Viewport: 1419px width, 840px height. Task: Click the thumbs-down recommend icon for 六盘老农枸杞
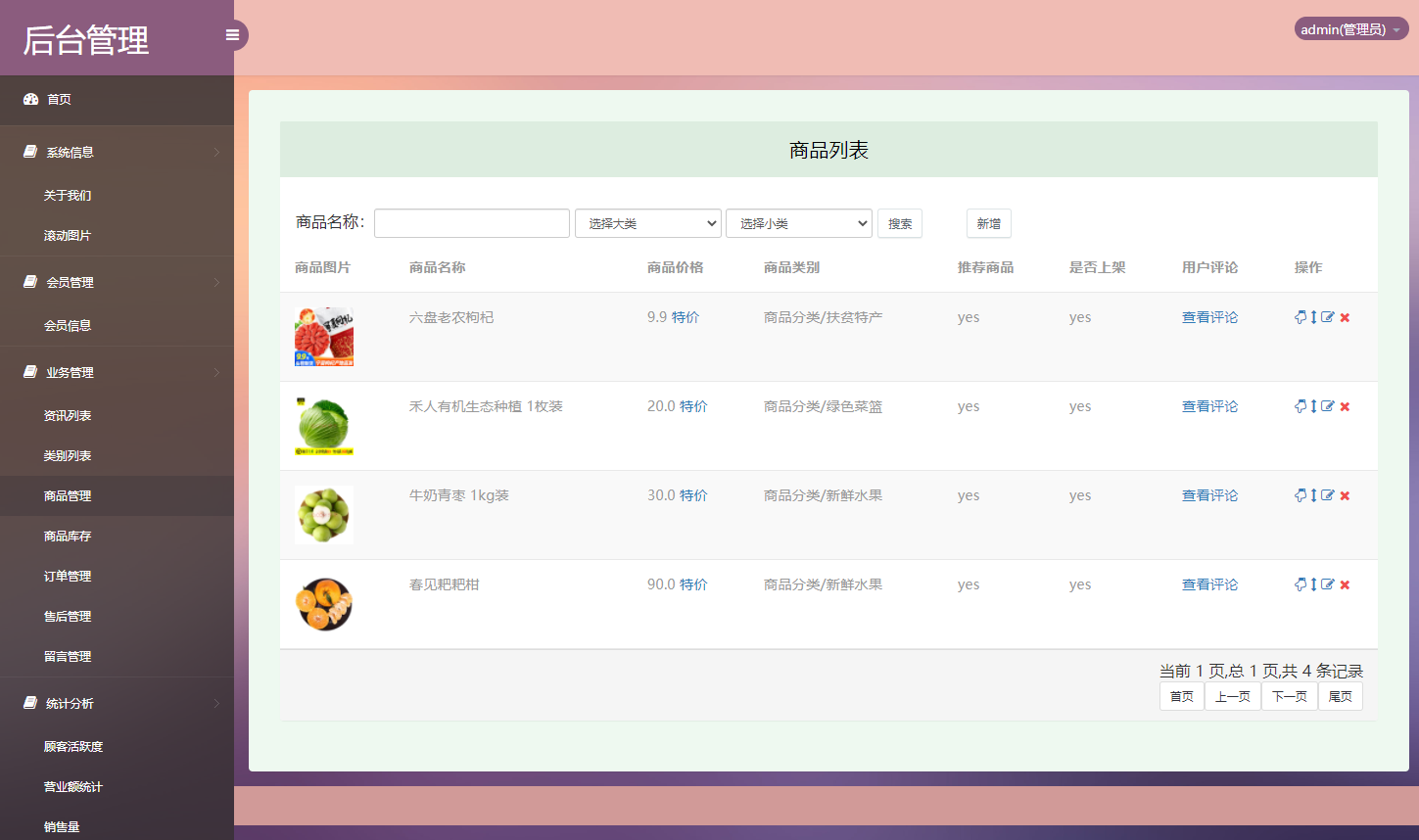coord(1301,317)
